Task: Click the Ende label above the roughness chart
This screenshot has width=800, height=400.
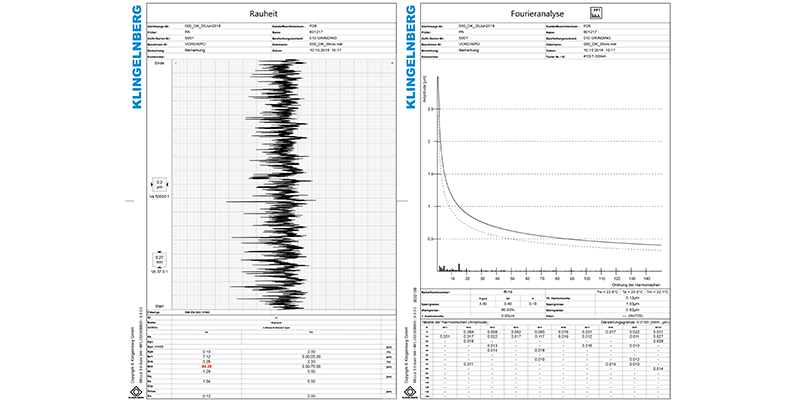Action: point(159,63)
